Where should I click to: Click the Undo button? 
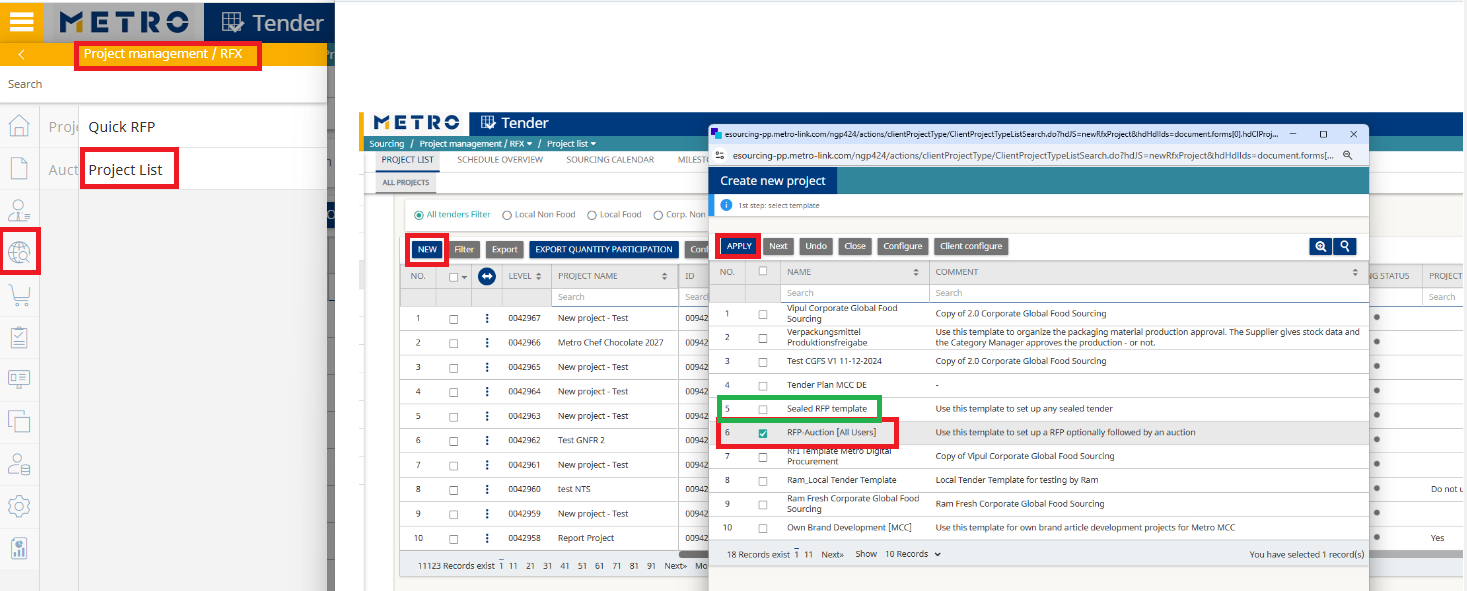tap(816, 246)
